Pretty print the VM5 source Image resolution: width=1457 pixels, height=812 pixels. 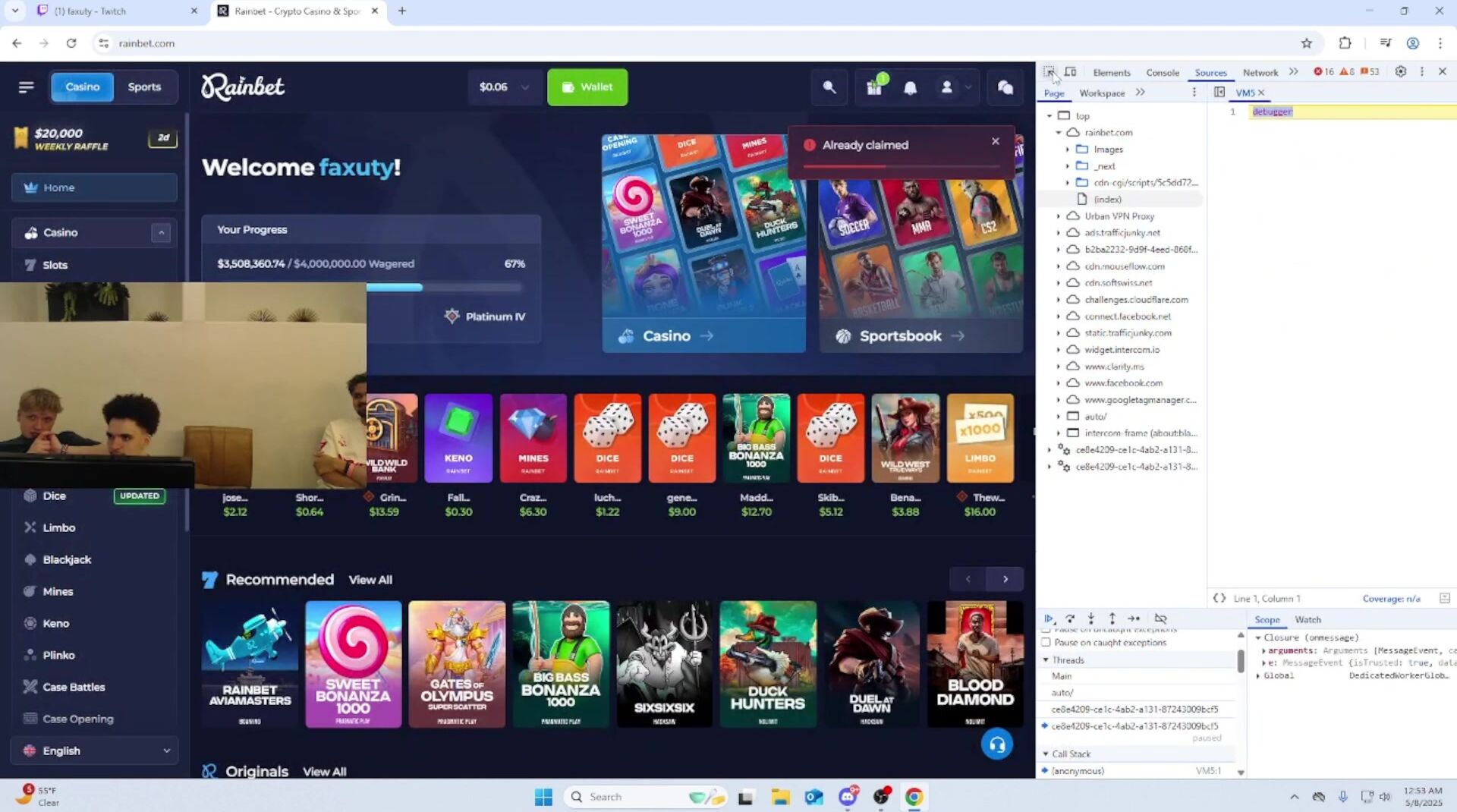point(1219,598)
